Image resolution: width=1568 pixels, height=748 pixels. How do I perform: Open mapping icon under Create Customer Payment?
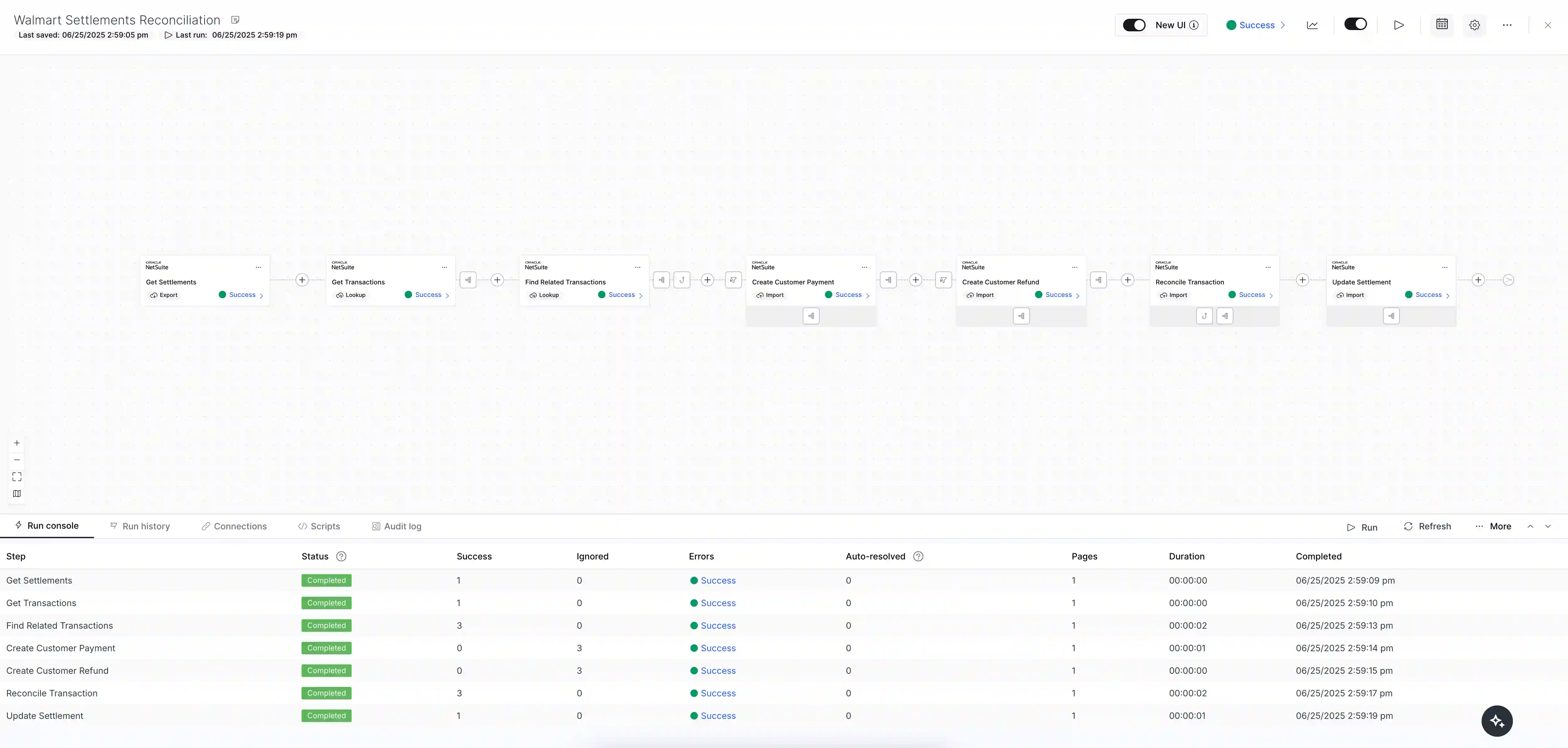[811, 316]
